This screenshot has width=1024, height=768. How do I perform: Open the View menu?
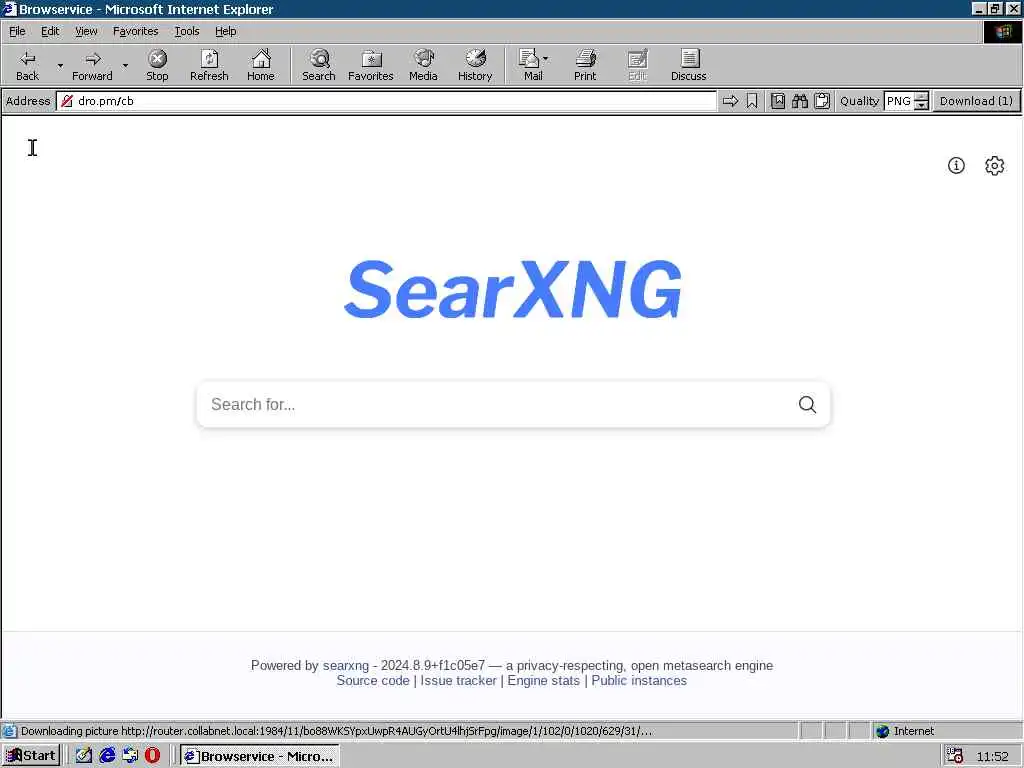86,31
